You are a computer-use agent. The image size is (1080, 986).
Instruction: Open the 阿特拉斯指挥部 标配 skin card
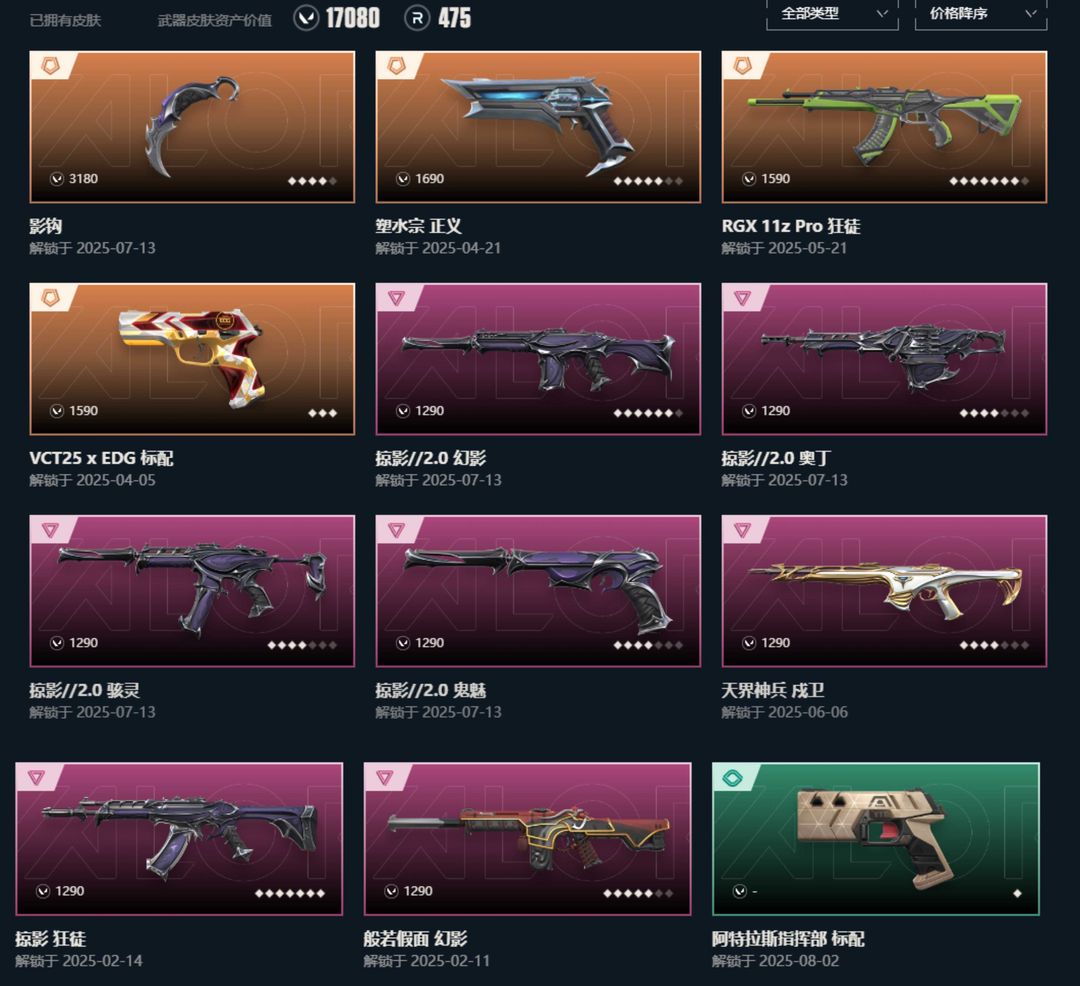pos(875,839)
